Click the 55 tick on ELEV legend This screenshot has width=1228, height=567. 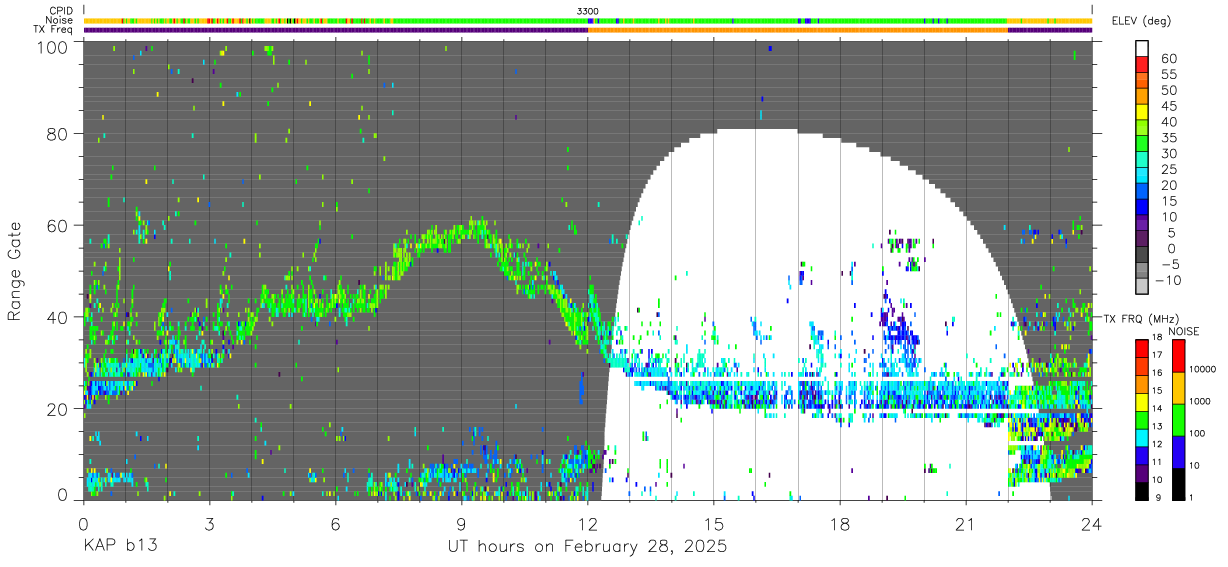click(x=1167, y=74)
